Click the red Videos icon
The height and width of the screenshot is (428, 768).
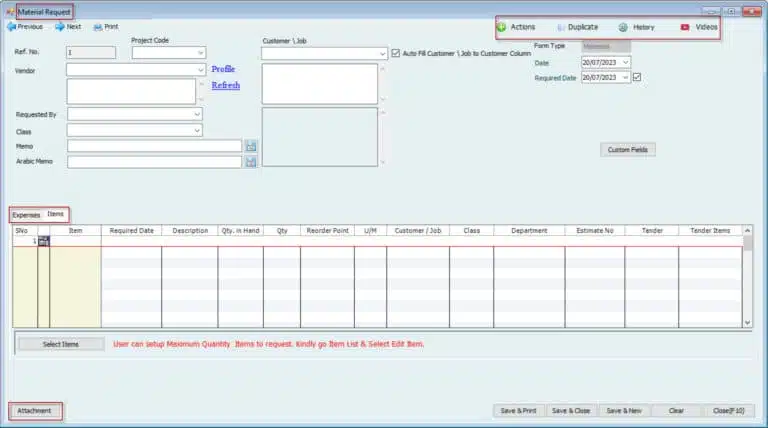point(685,27)
